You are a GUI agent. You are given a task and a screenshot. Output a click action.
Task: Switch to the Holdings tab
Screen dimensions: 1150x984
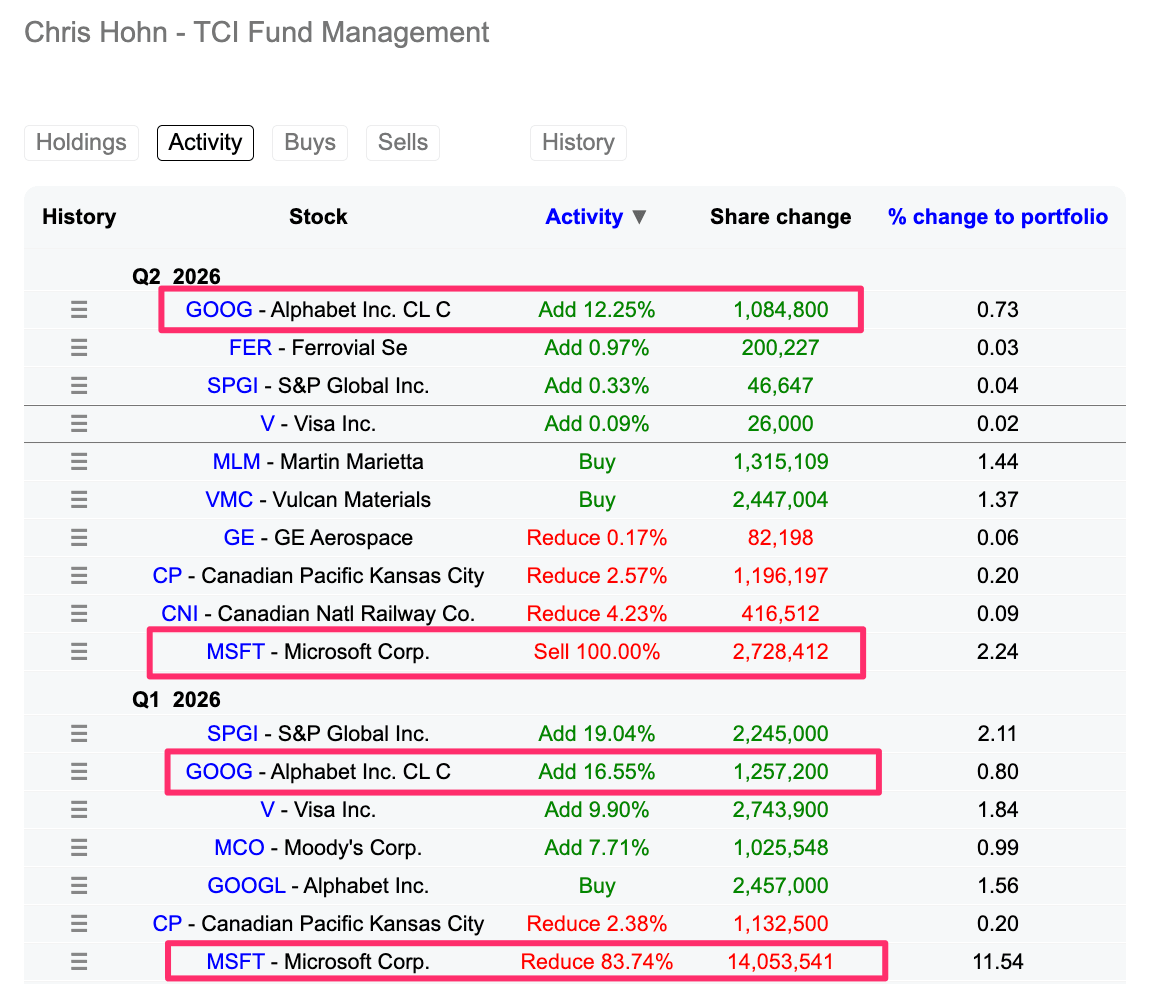(81, 142)
